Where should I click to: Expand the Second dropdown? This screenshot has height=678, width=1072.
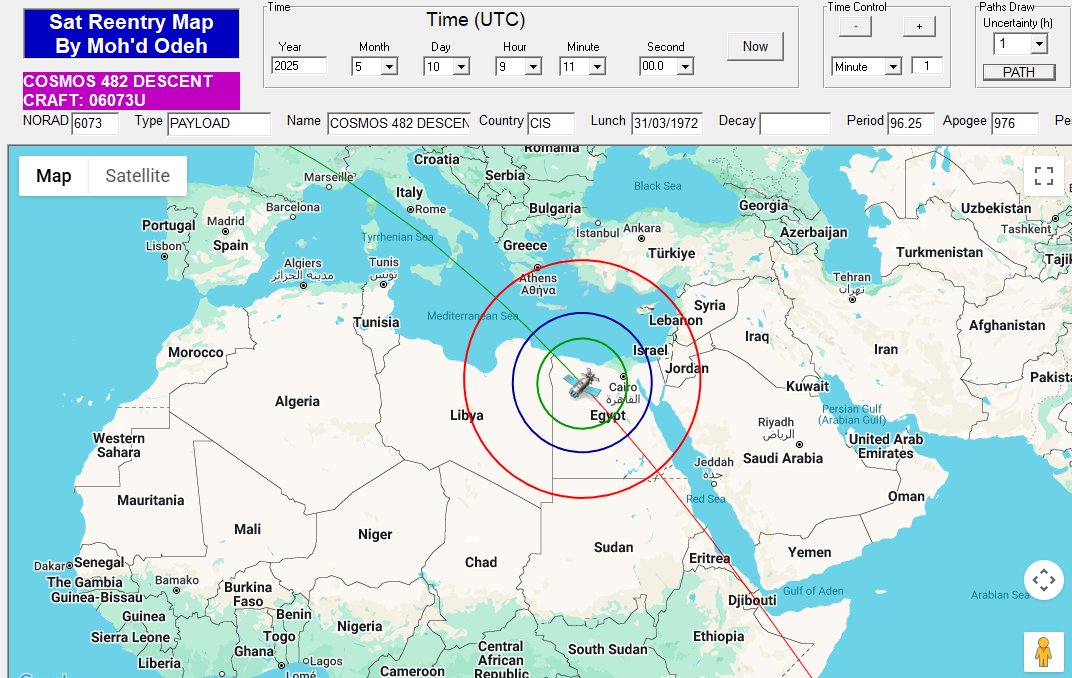pos(685,67)
